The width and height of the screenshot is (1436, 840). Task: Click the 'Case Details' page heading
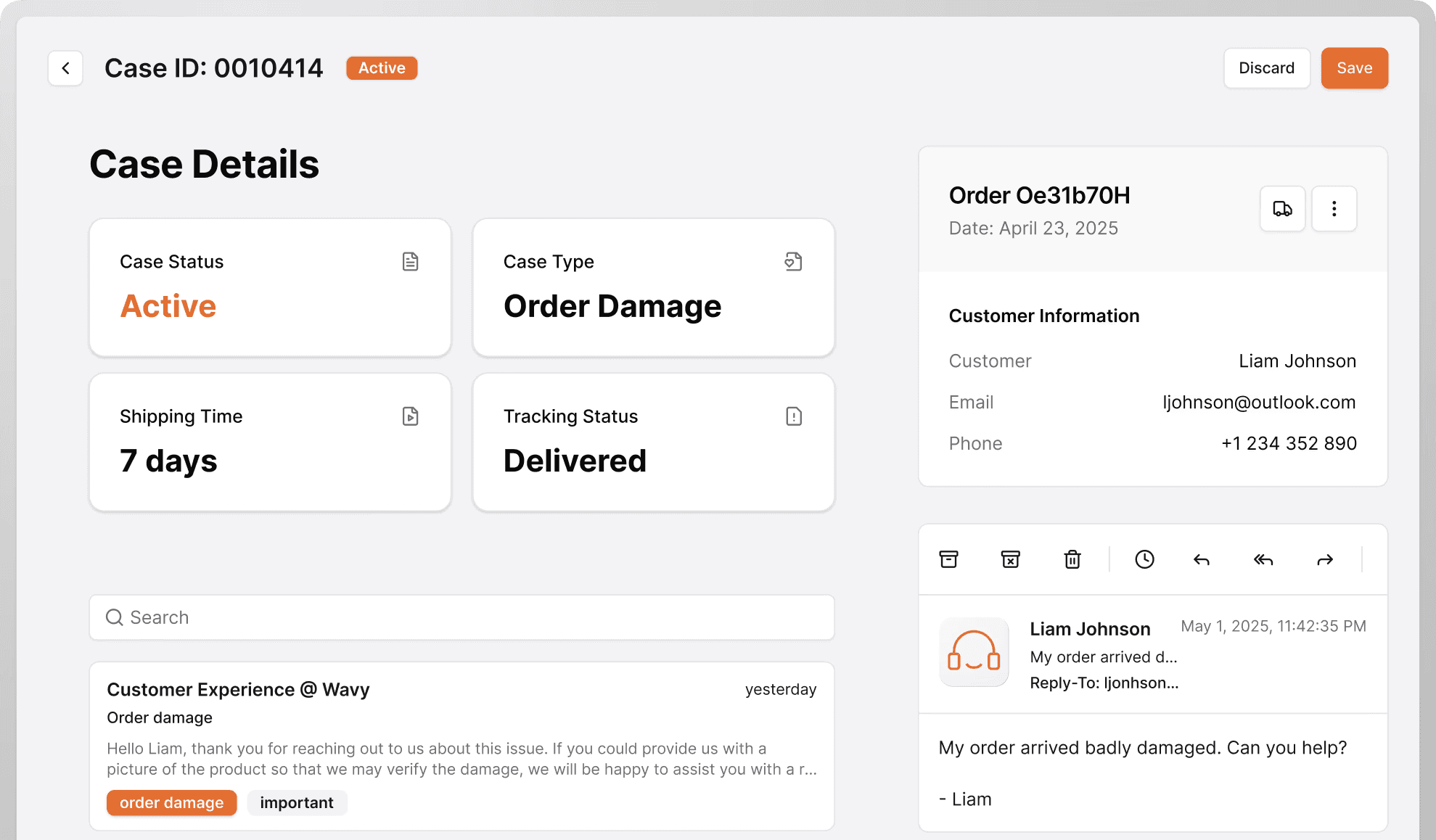pos(204,164)
